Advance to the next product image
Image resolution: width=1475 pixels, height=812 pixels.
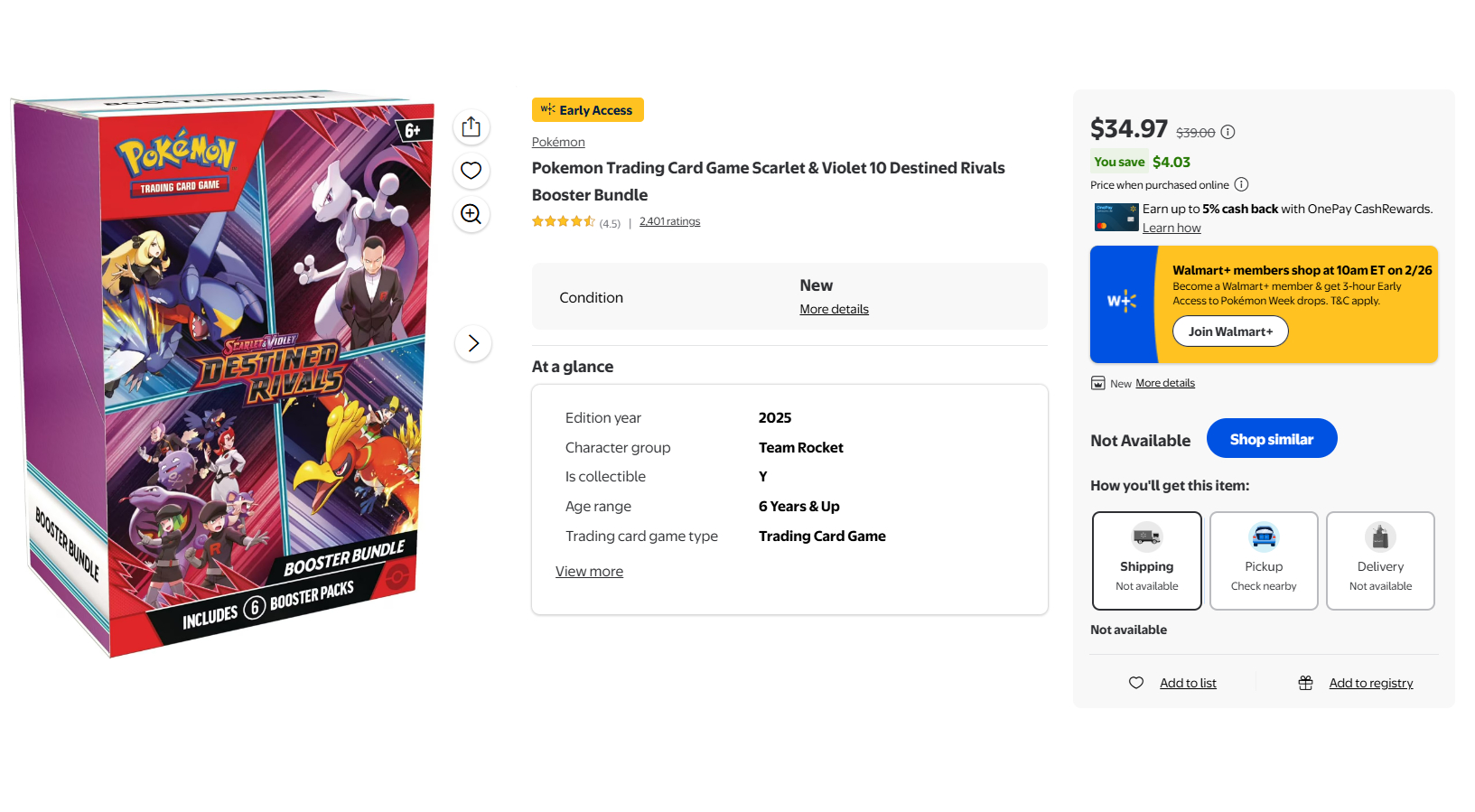pyautogui.click(x=473, y=343)
